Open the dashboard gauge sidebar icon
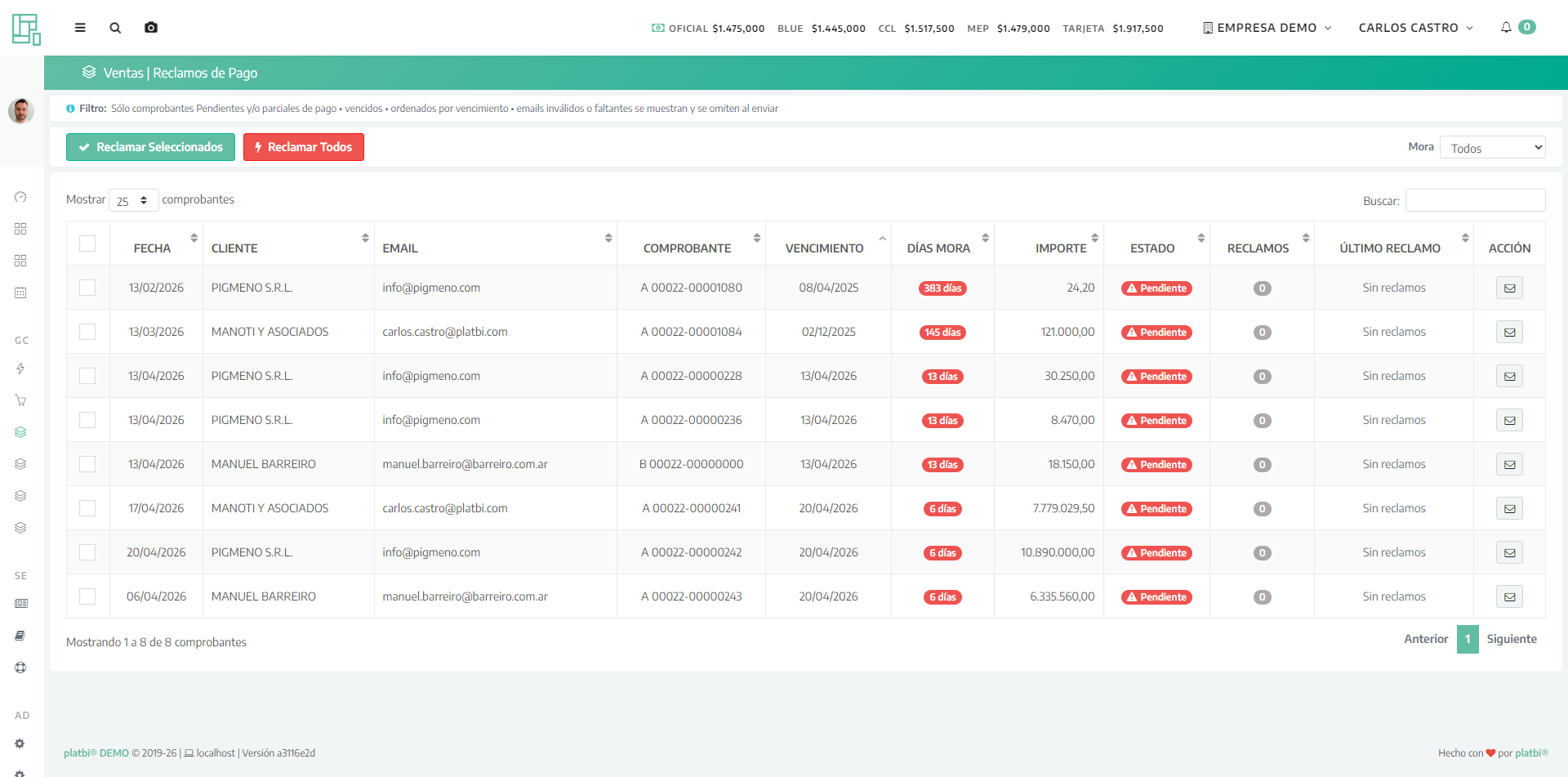Screen dimensions: 1568x777 20,197
